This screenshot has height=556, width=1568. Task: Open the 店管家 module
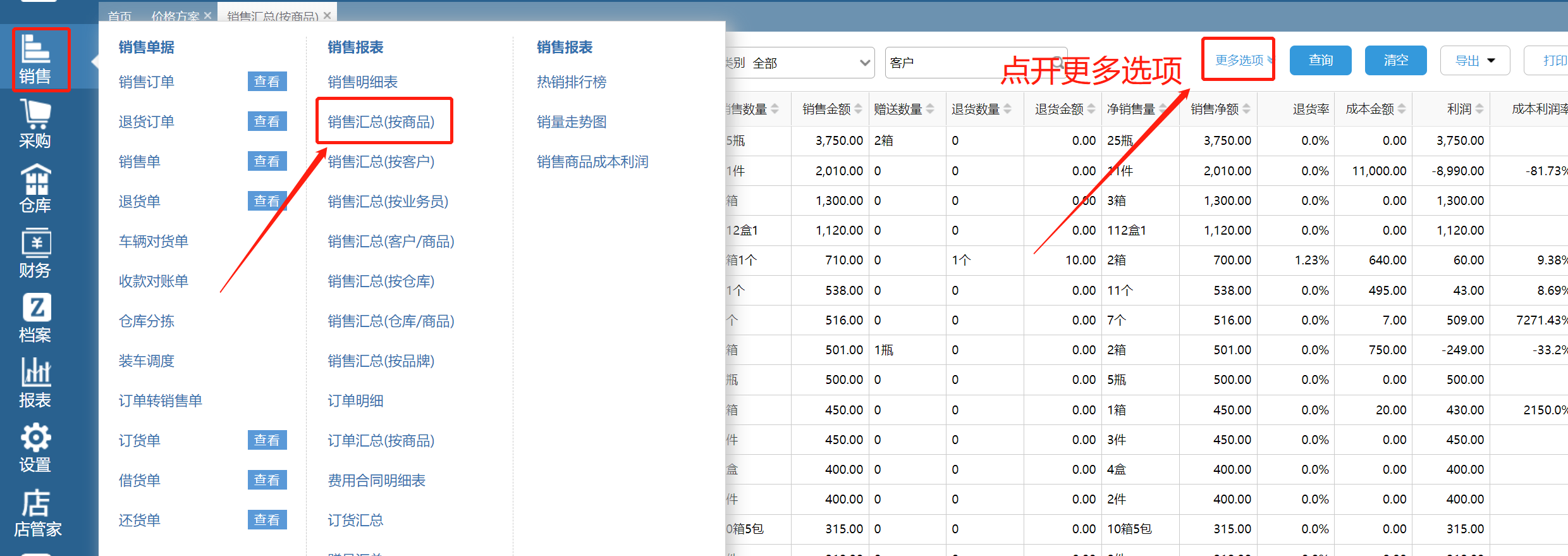[x=37, y=514]
